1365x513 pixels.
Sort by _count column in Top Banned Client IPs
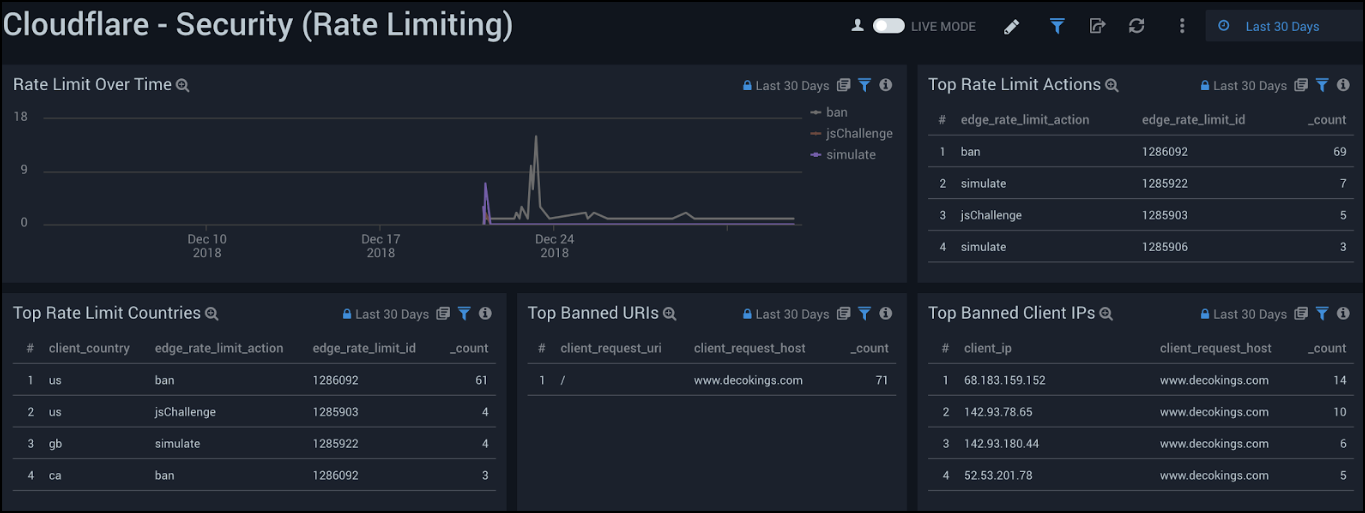click(1327, 348)
